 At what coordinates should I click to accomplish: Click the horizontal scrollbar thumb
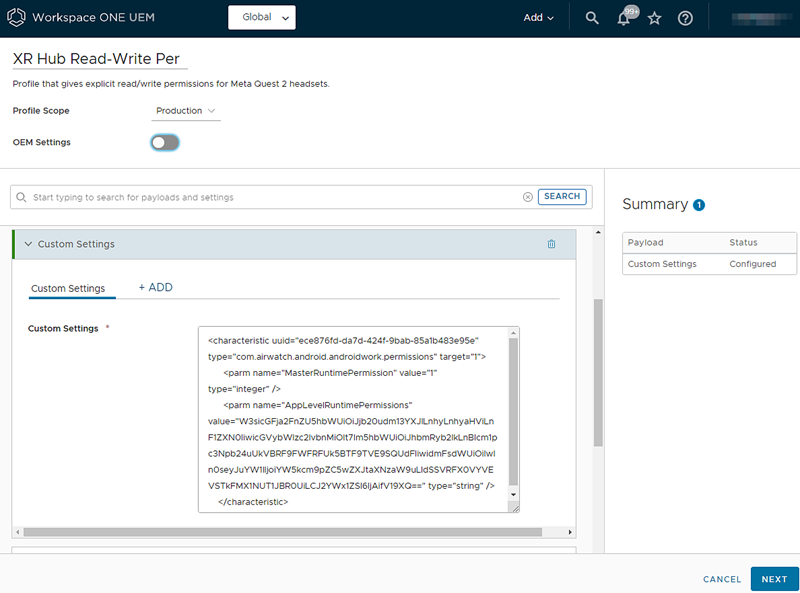pyautogui.click(x=283, y=532)
